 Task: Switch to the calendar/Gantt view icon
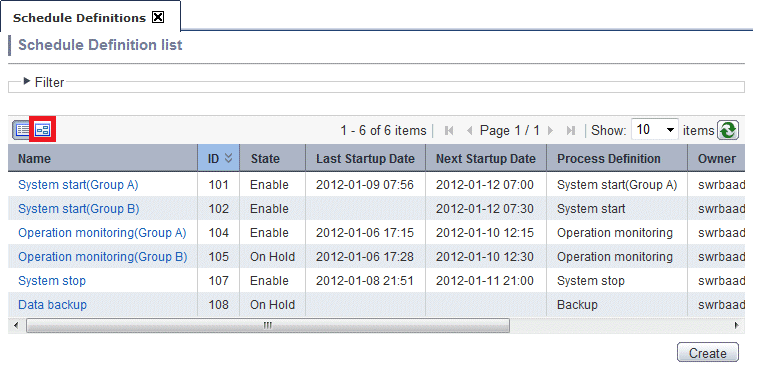point(42,130)
